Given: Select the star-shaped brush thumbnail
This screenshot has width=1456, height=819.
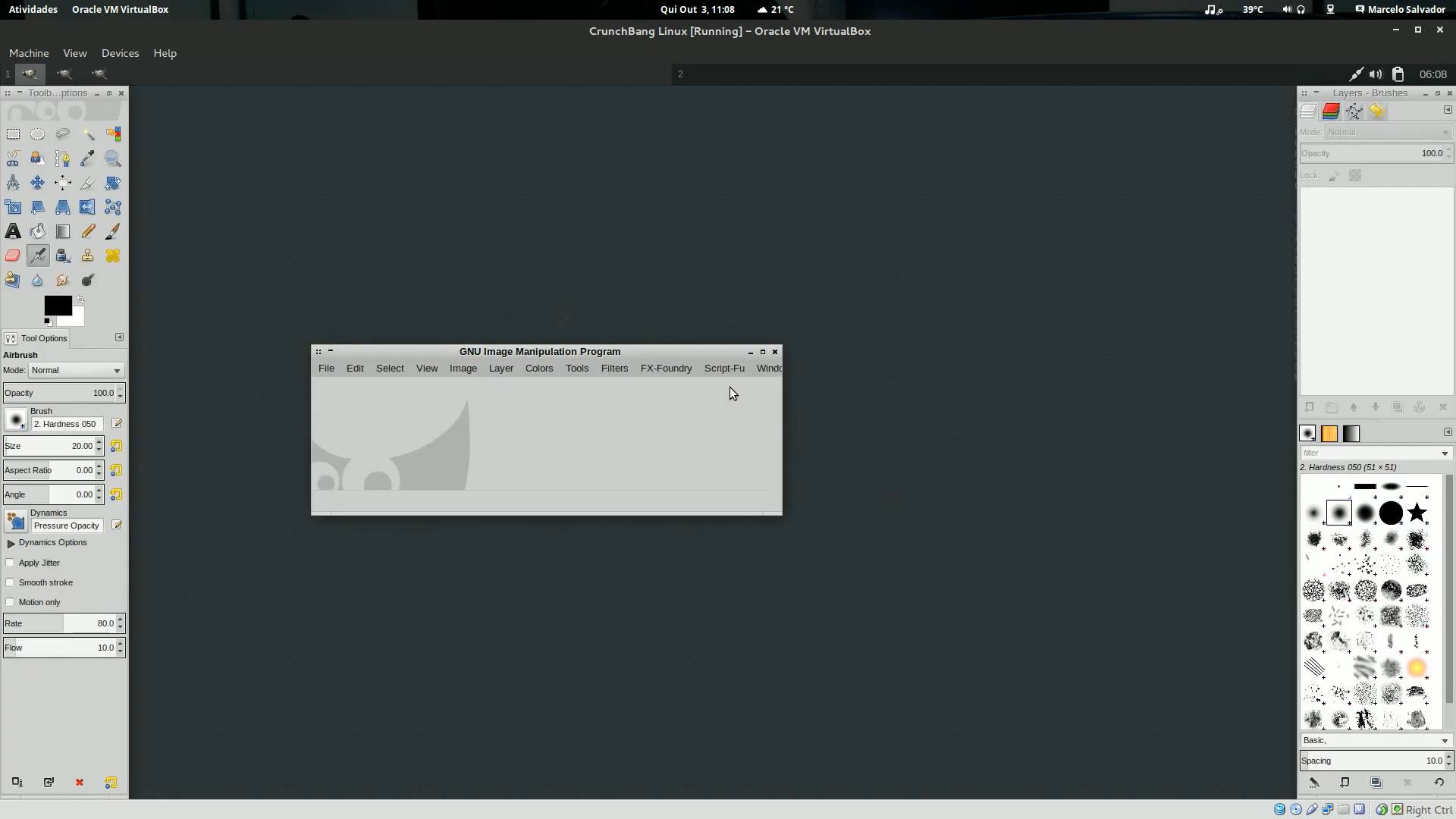Looking at the screenshot, I should click(x=1417, y=513).
